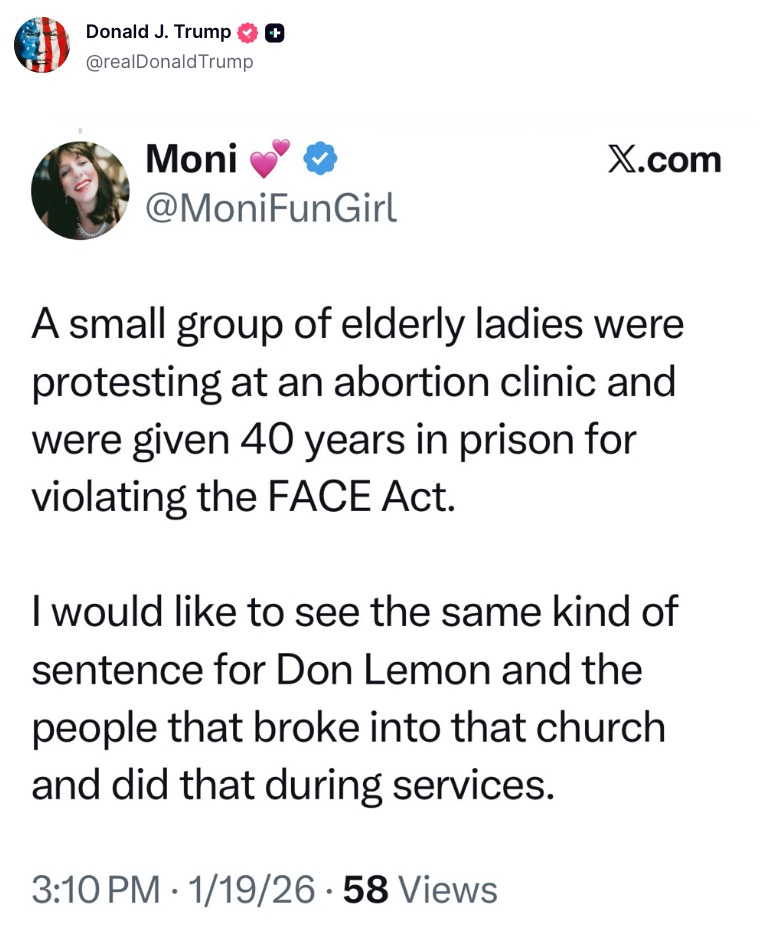Click the bold Moni display name
Image resolution: width=776 pixels, height=928 pixels.
[192, 158]
